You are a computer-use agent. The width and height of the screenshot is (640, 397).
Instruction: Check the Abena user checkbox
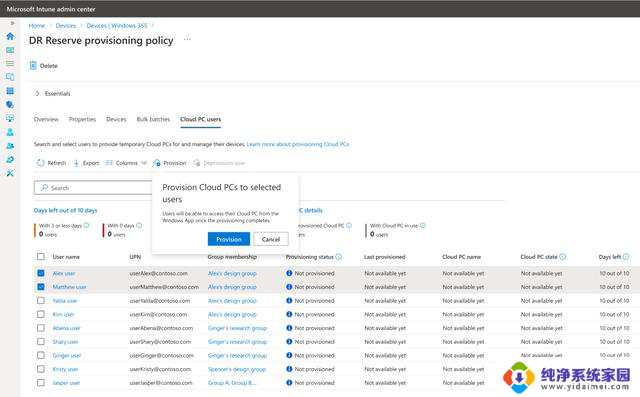(x=41, y=328)
